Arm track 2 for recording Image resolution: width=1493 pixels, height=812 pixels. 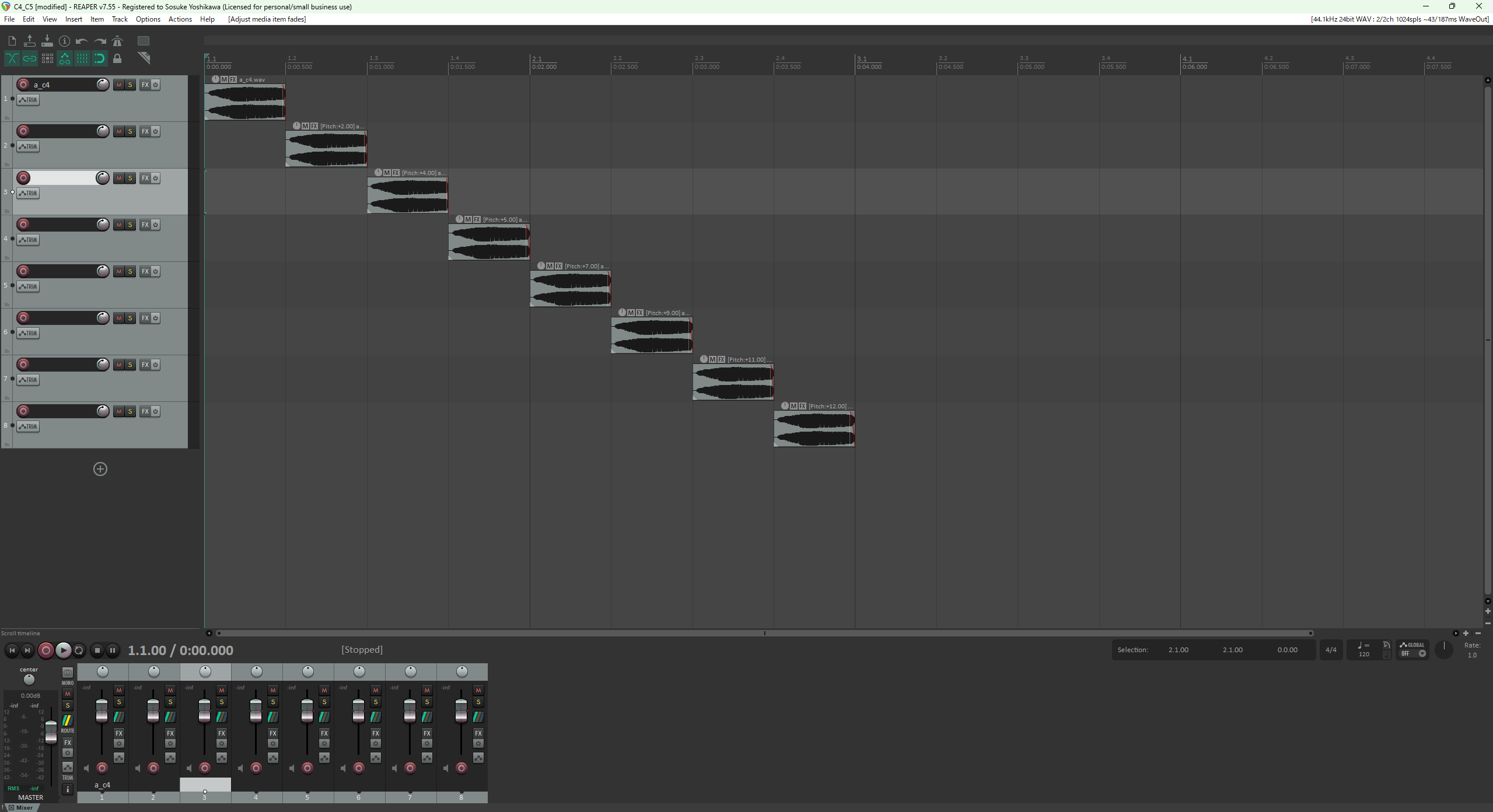(x=23, y=131)
